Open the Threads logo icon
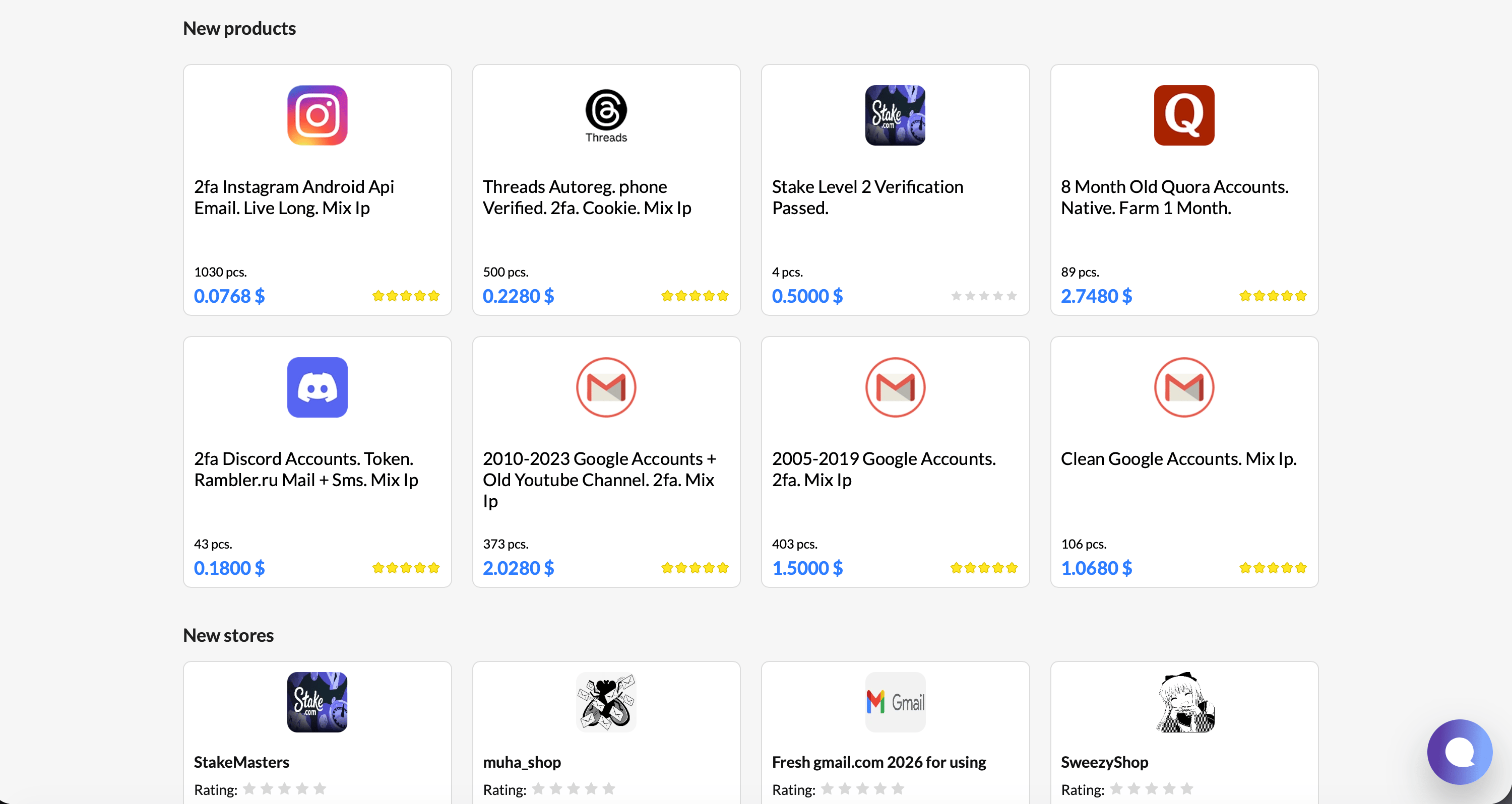Viewport: 1512px width, 804px height. (606, 115)
